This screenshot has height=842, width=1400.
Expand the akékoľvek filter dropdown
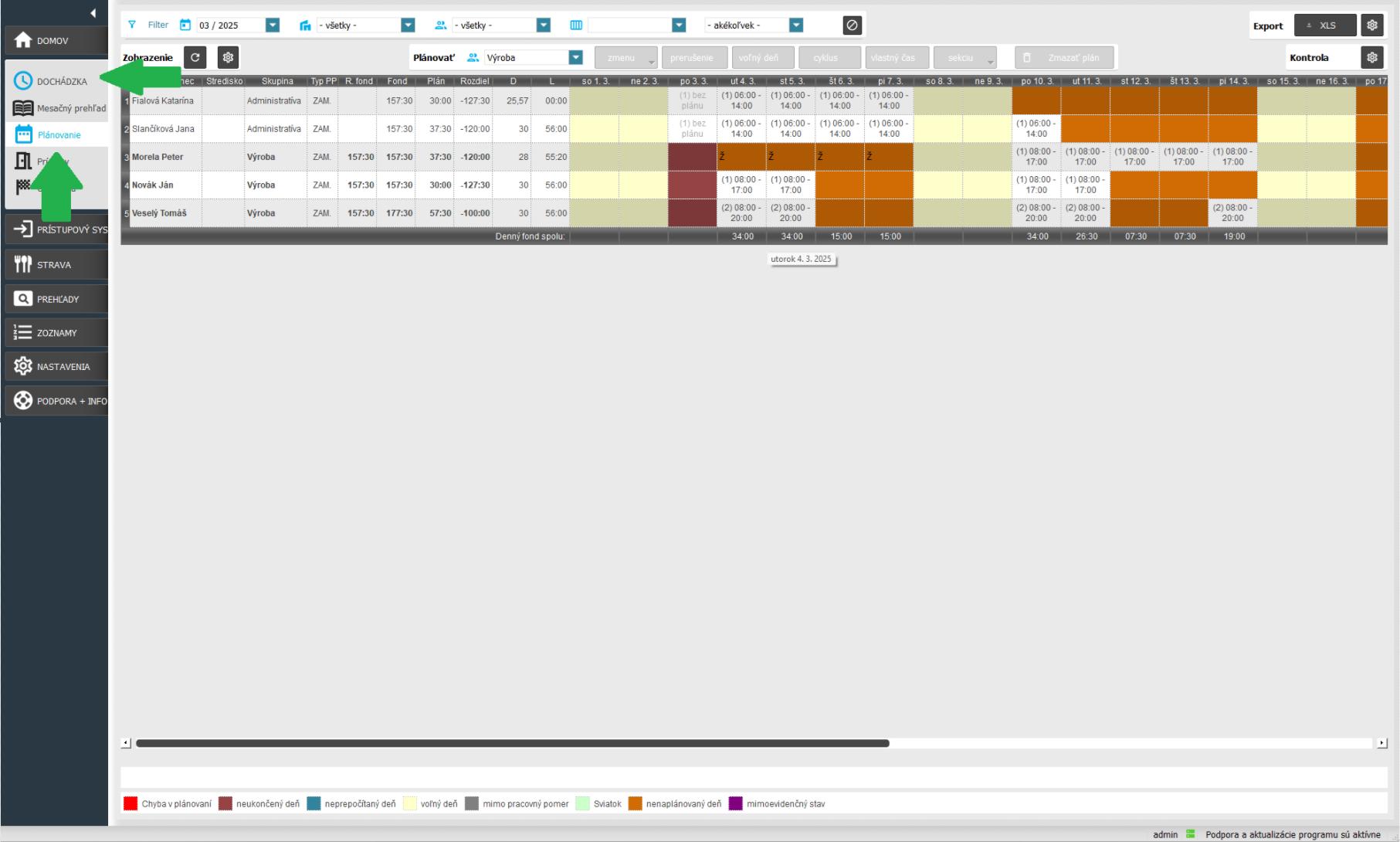point(796,25)
